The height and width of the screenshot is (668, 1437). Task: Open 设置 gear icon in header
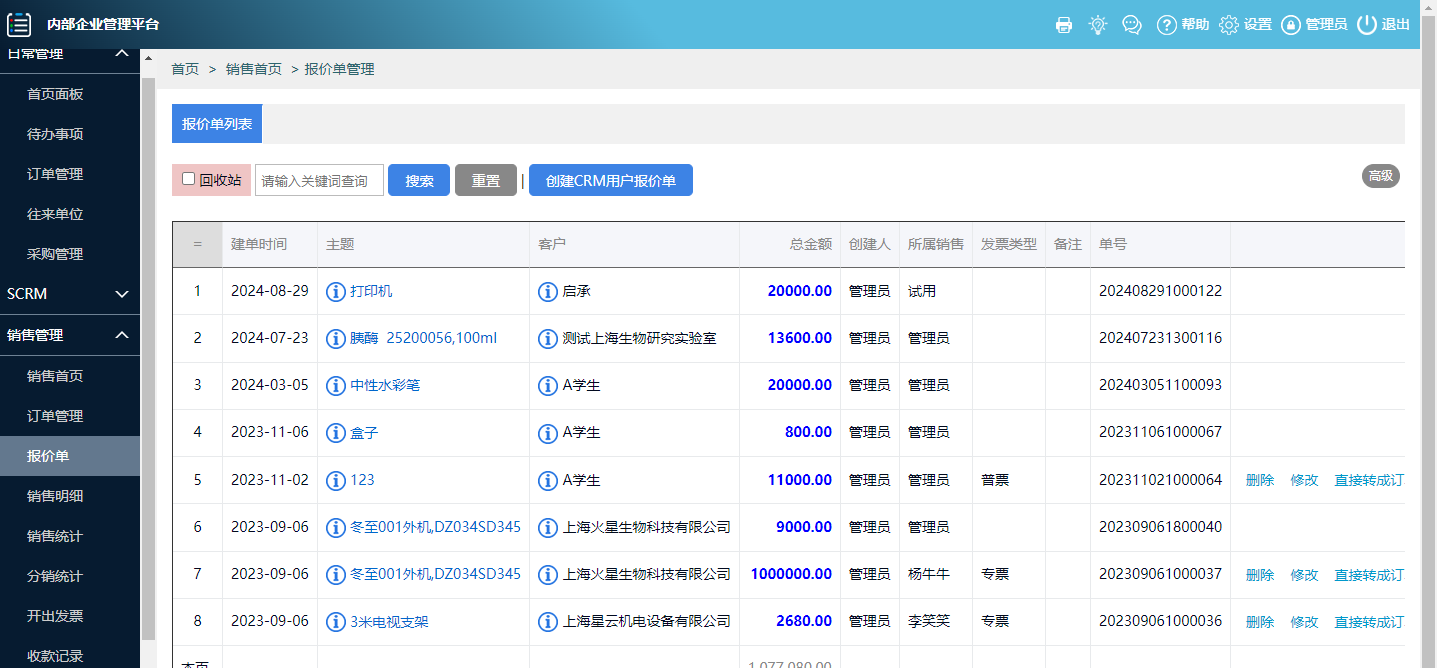click(1229, 25)
